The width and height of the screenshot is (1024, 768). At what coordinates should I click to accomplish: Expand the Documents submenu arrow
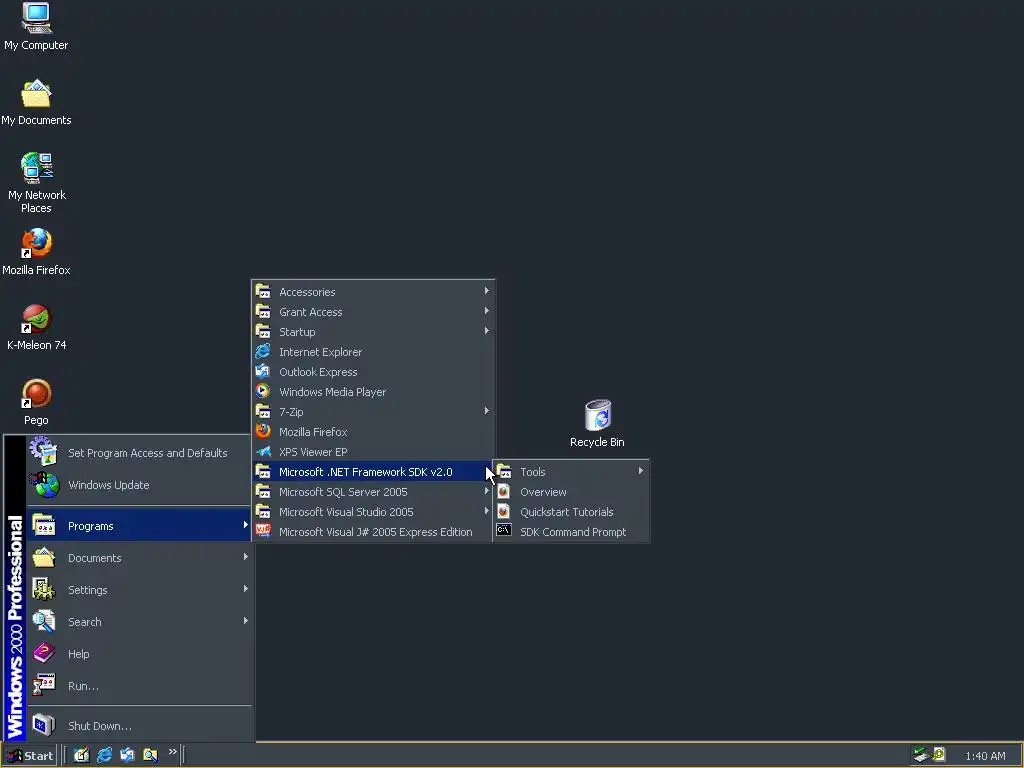pos(246,557)
